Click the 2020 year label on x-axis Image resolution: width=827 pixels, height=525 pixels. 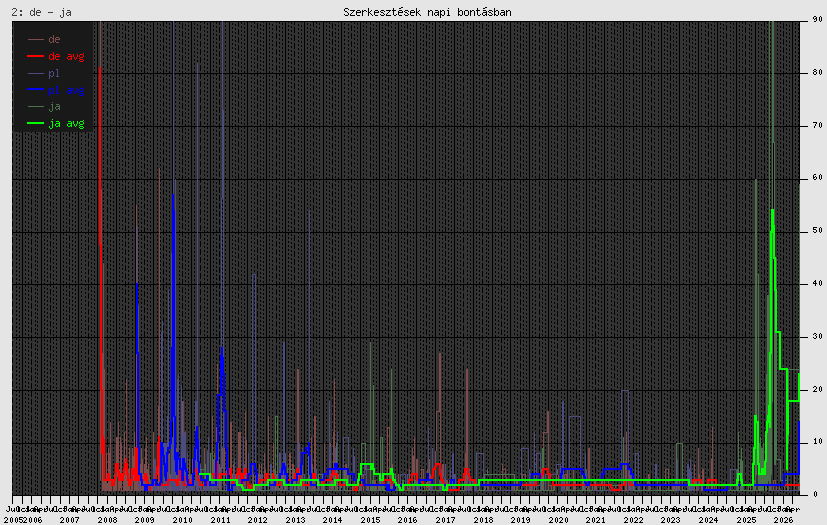(x=558, y=520)
